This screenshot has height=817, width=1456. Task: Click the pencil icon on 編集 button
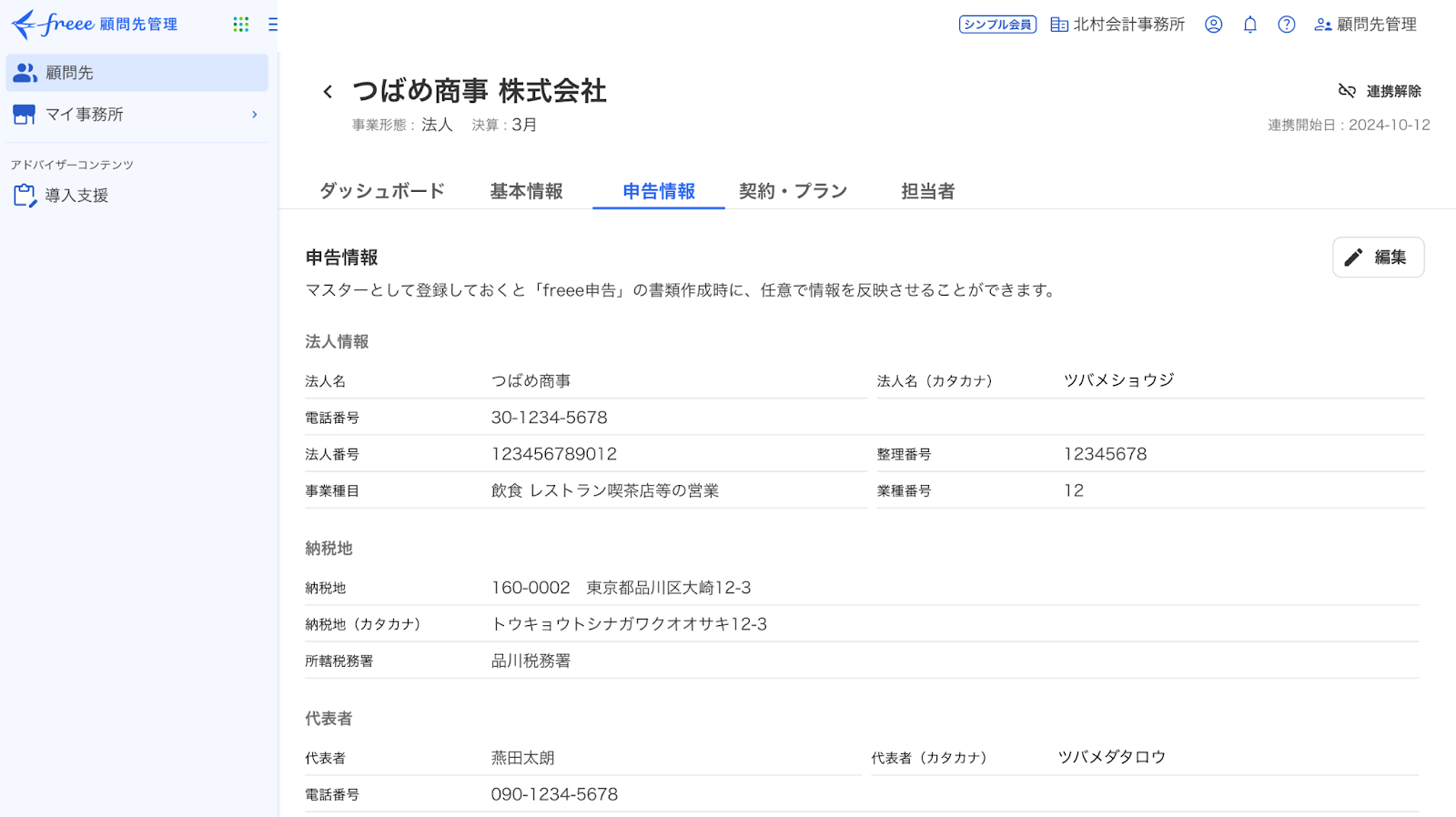point(1353,257)
